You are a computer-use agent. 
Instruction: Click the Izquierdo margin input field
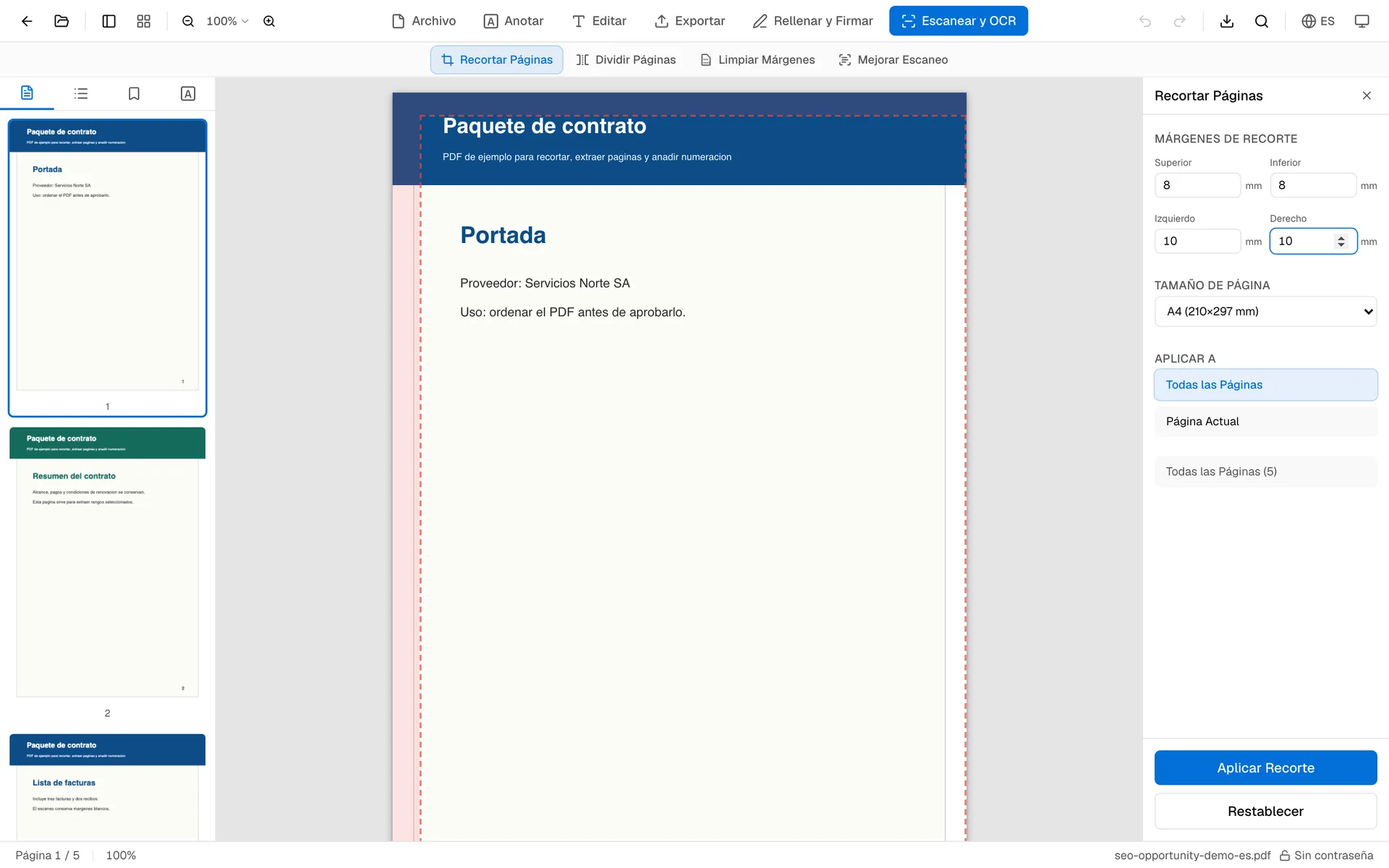point(1197,241)
